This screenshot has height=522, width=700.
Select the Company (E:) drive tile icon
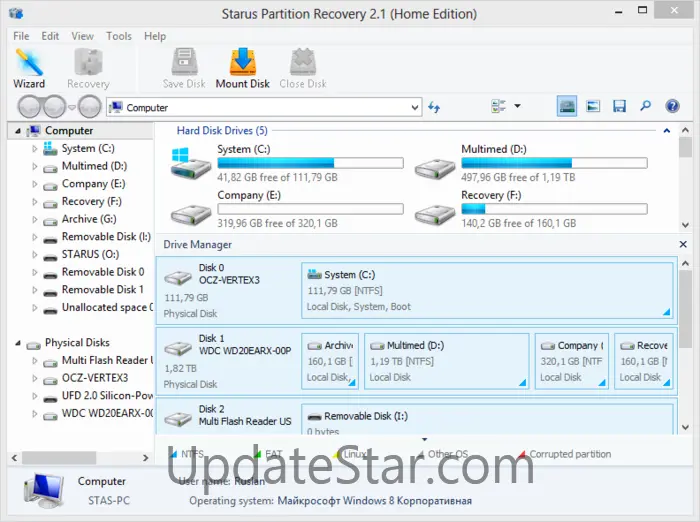point(191,215)
